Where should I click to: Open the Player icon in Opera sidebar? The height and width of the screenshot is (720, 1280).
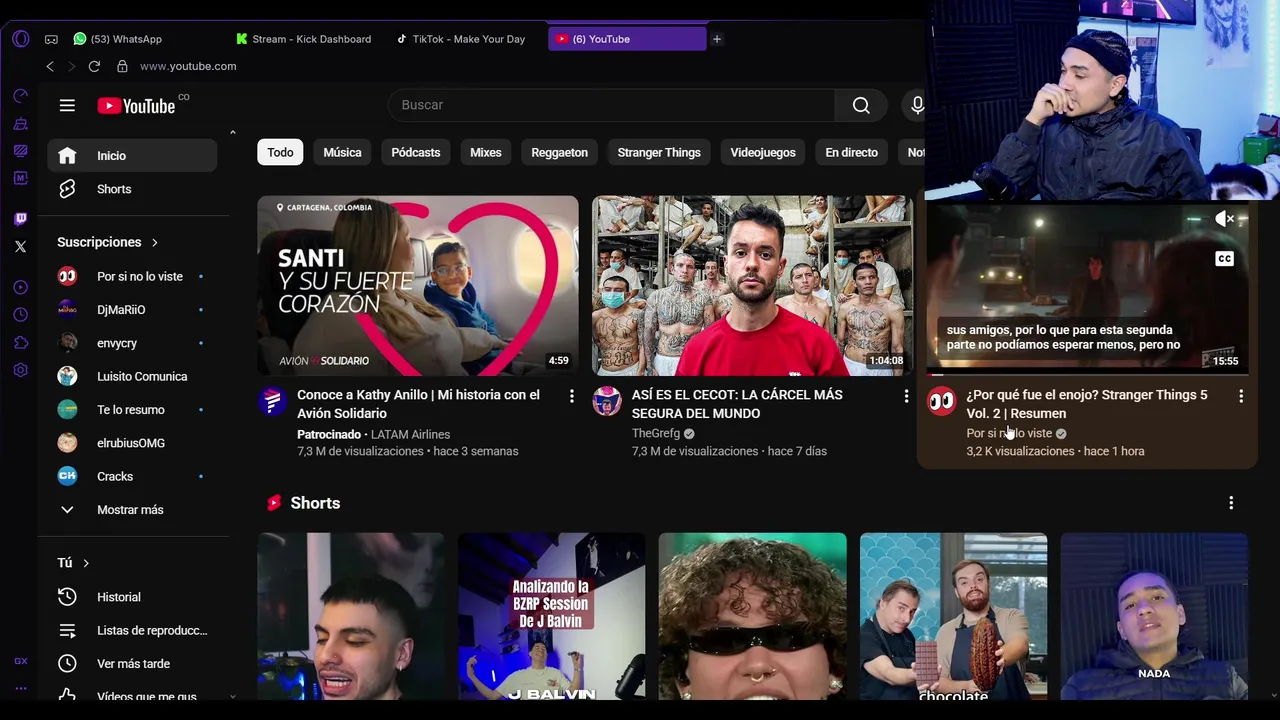(x=20, y=288)
